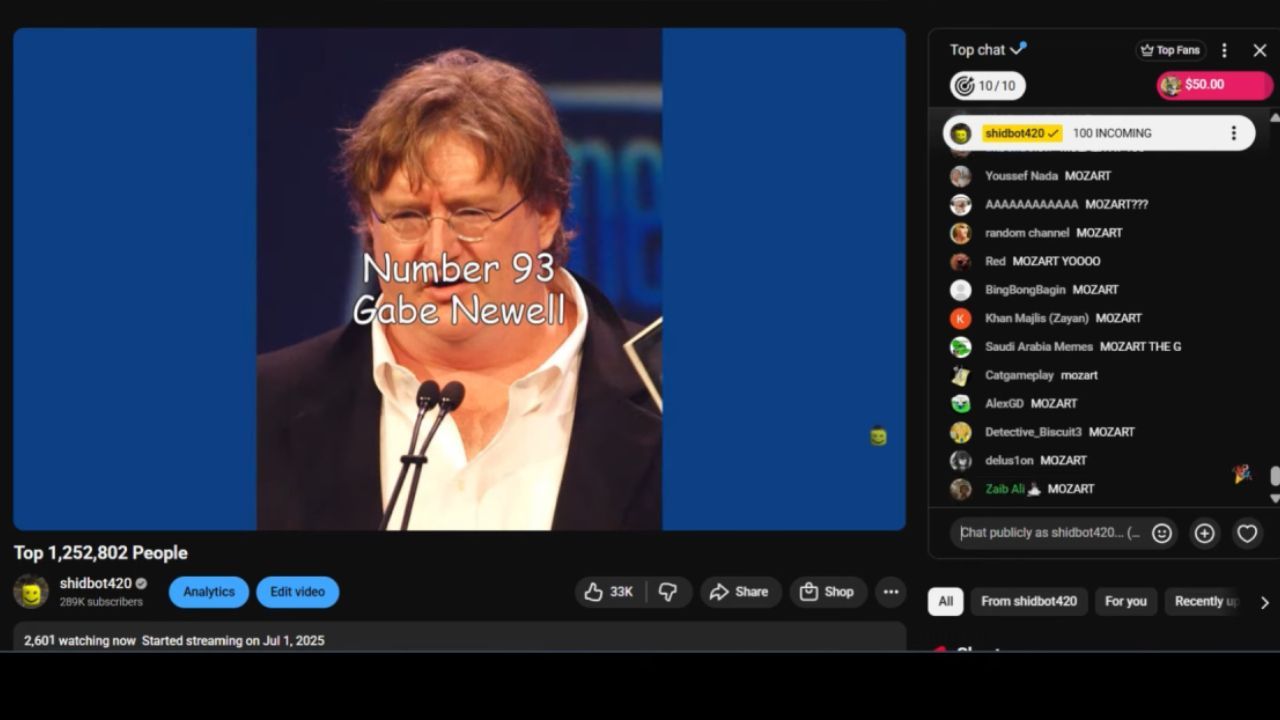Screen dimensions: 1280x720
Task: Open pinned message options menu
Action: [x=1233, y=133]
